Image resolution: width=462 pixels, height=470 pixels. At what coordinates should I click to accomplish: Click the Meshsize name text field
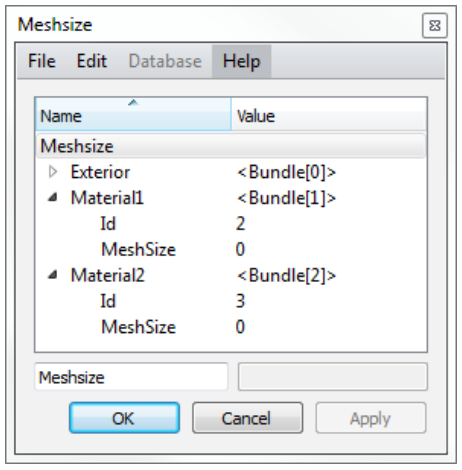click(x=131, y=377)
